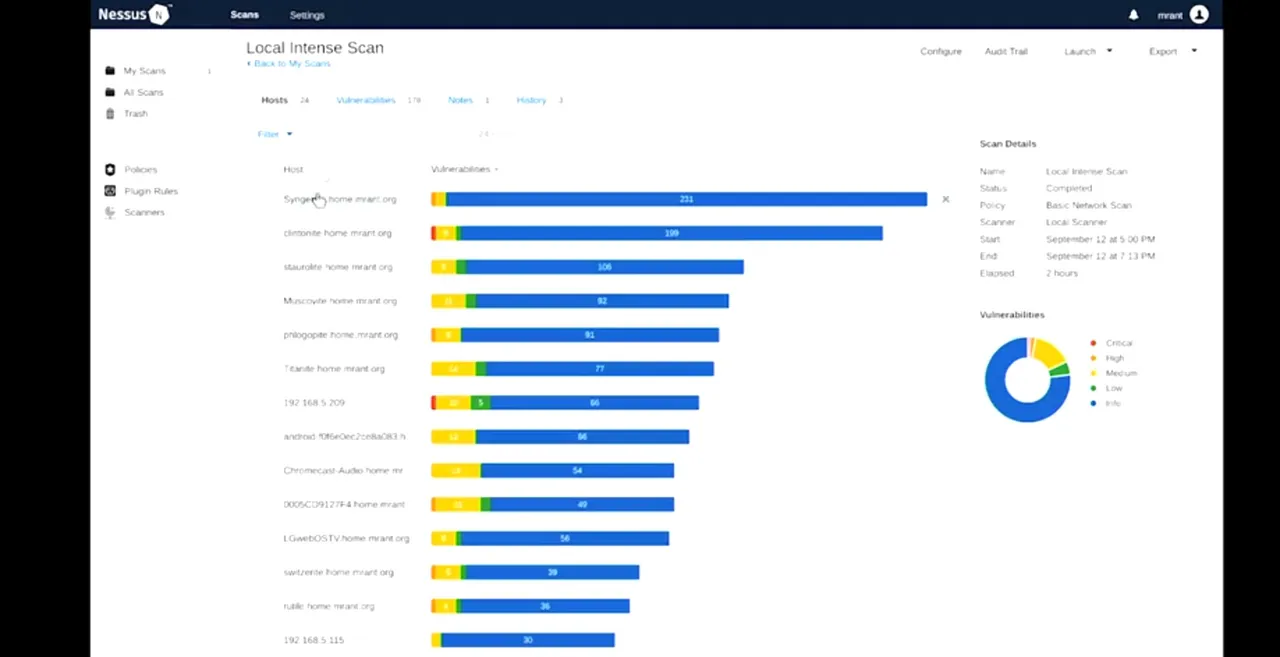Open host clintonite.home.mrant.org
Image resolution: width=1280 pixels, height=657 pixels.
pos(337,233)
